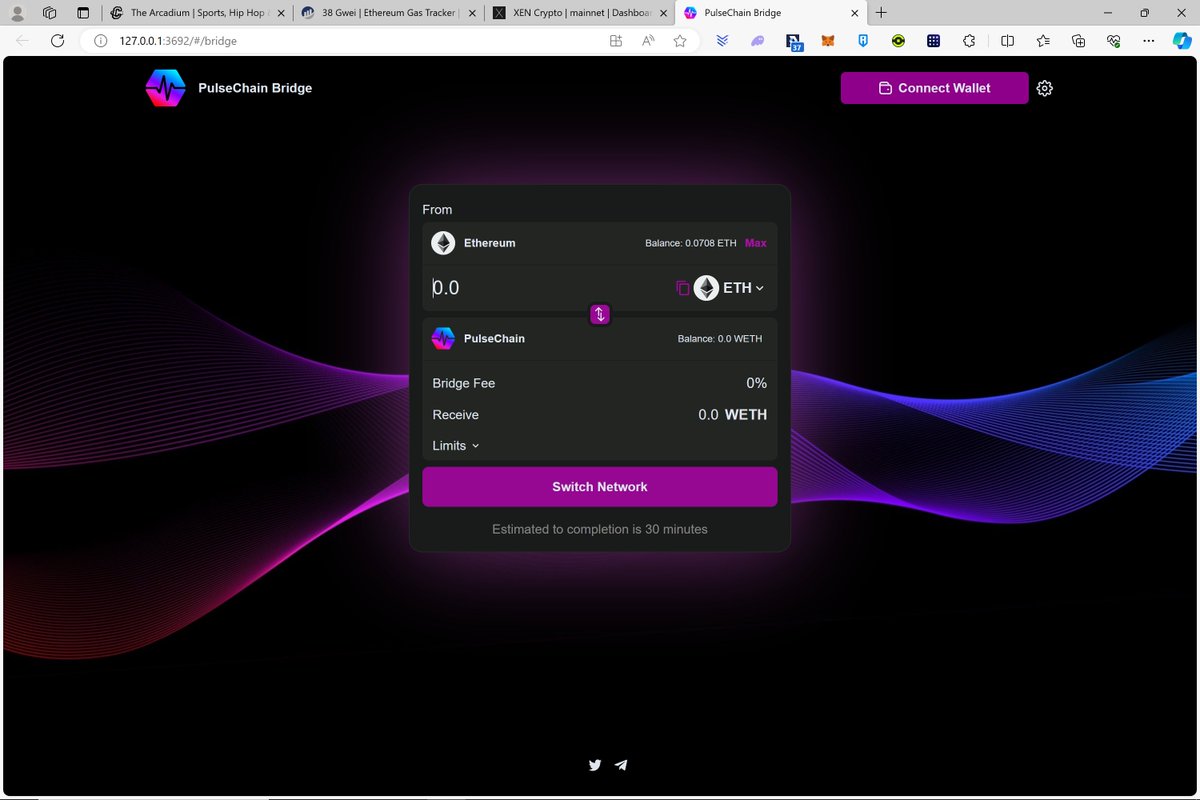The image size is (1200, 800).
Task: Click the Balance: 0.0708 ETH text
Action: [690, 243]
